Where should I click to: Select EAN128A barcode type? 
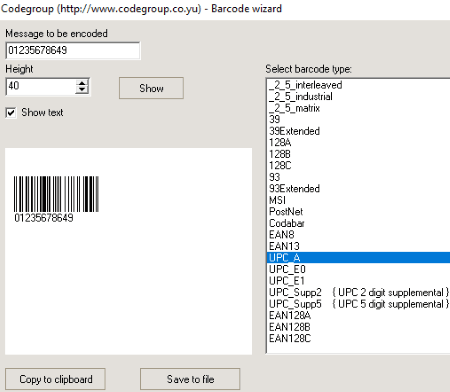(359, 315)
